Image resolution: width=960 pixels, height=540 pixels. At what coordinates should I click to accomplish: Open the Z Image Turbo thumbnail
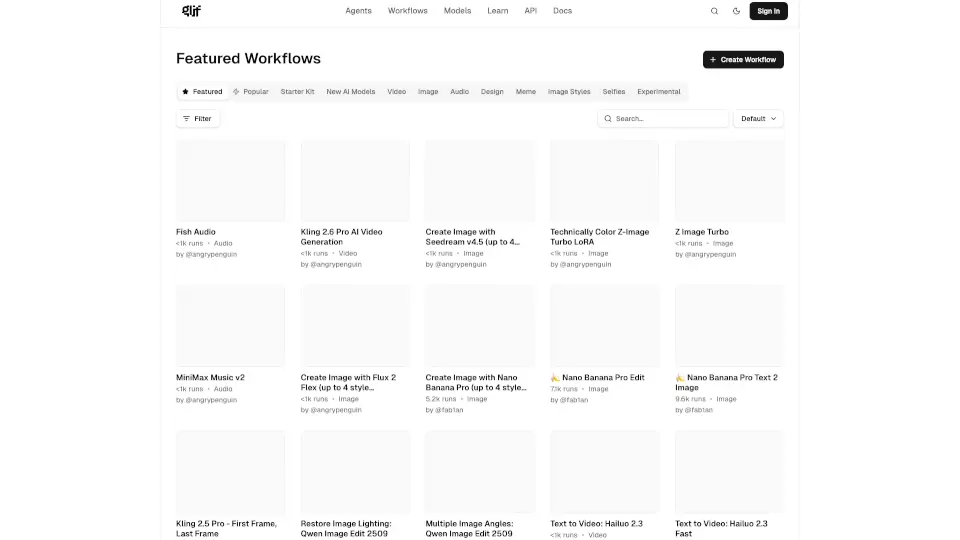729,180
